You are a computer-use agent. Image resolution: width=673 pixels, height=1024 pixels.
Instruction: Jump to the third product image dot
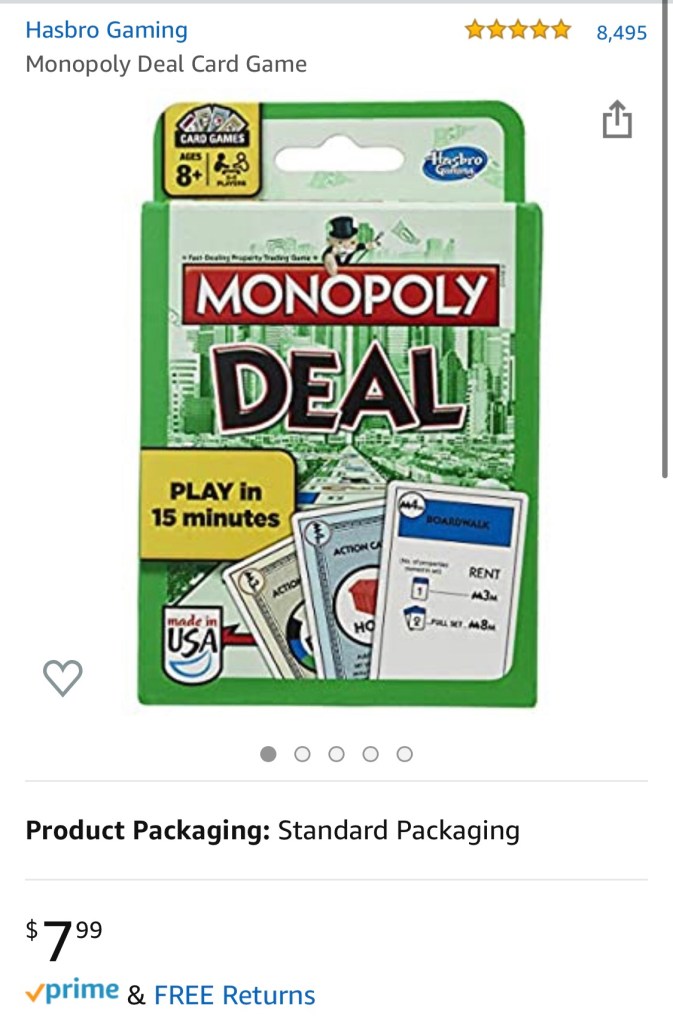coord(336,754)
